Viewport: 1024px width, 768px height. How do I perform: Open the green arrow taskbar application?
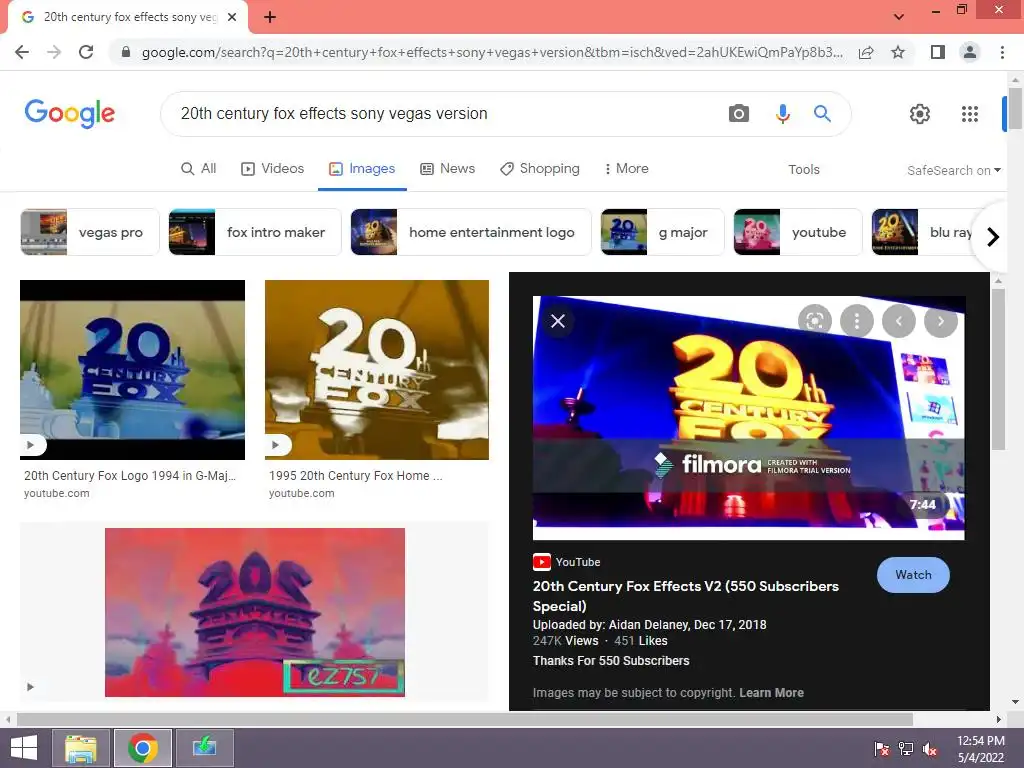[204, 748]
